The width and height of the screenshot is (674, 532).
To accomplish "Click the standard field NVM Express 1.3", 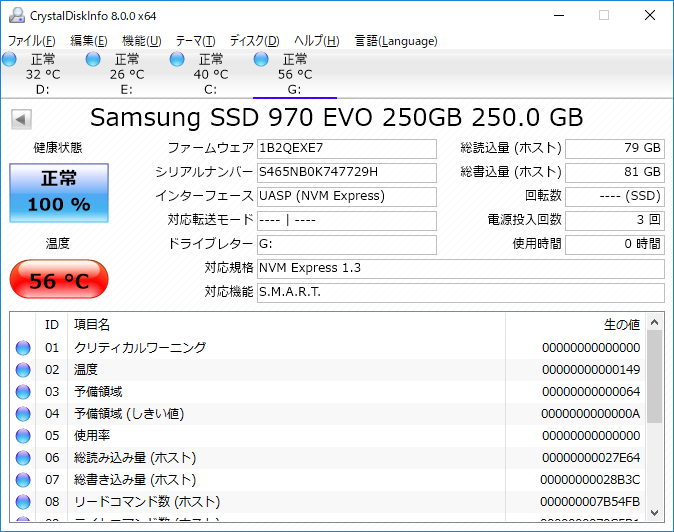I will pyautogui.click(x=461, y=269).
